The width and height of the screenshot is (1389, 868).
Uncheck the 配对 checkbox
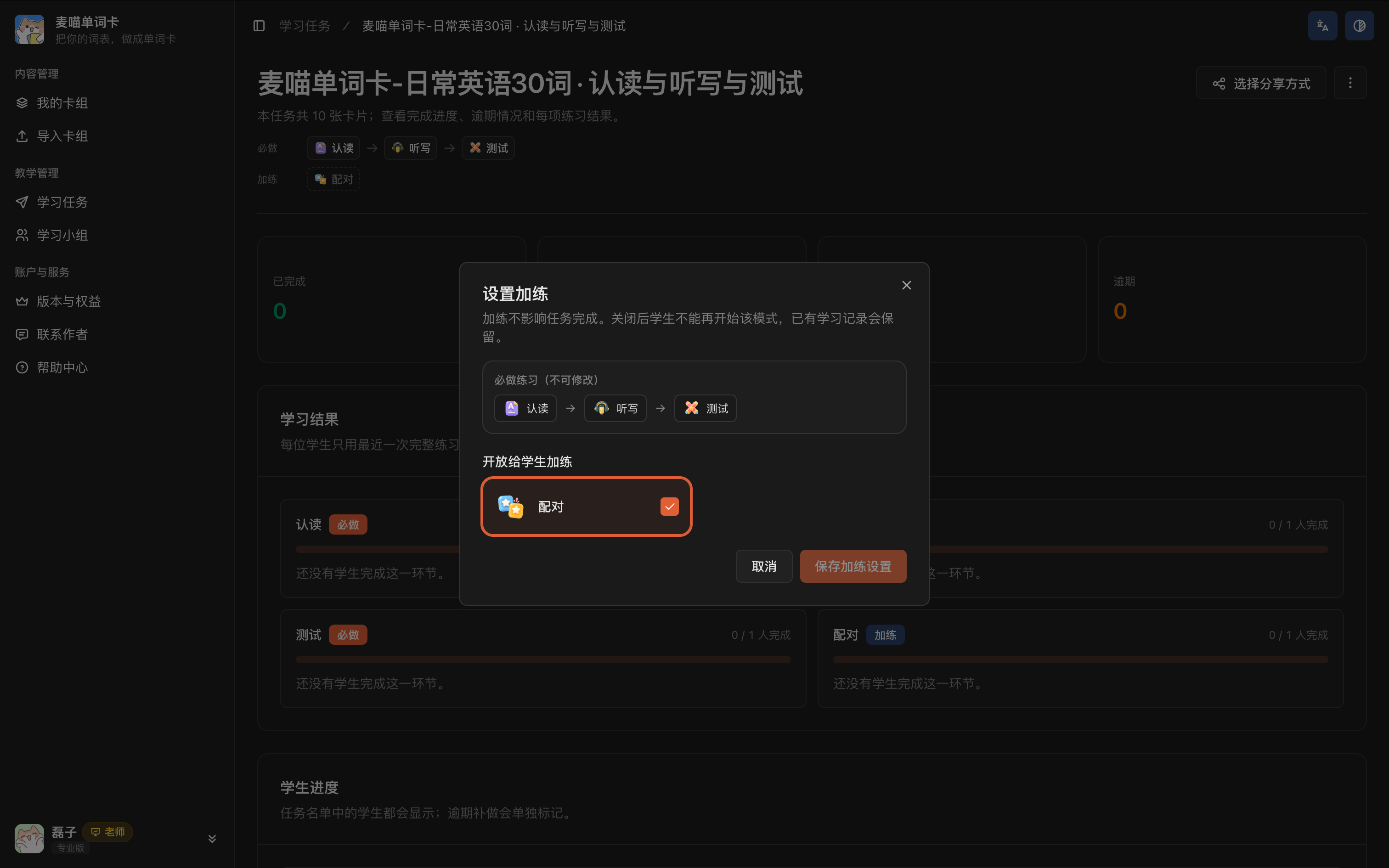[x=669, y=506]
